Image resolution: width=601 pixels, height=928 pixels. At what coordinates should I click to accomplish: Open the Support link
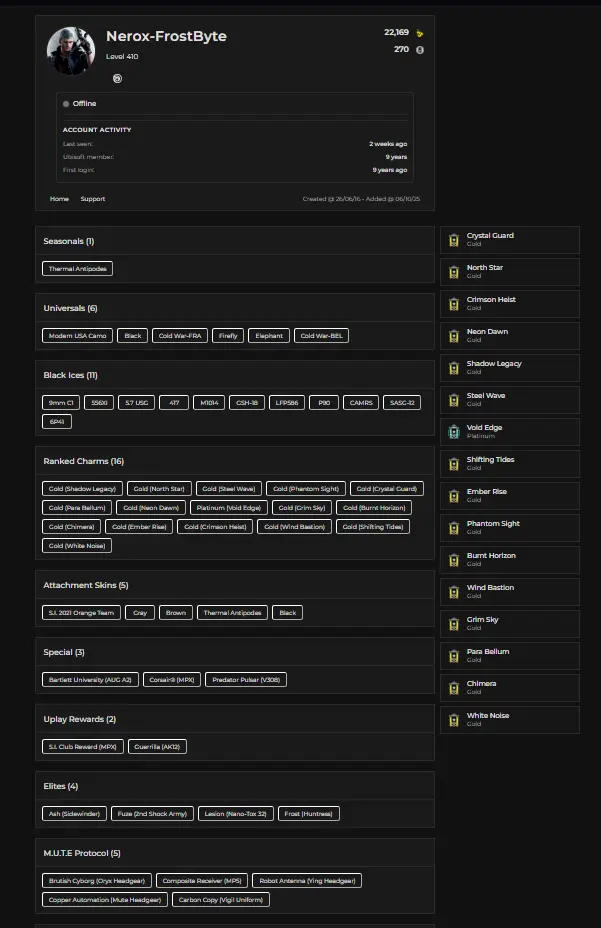click(x=93, y=199)
